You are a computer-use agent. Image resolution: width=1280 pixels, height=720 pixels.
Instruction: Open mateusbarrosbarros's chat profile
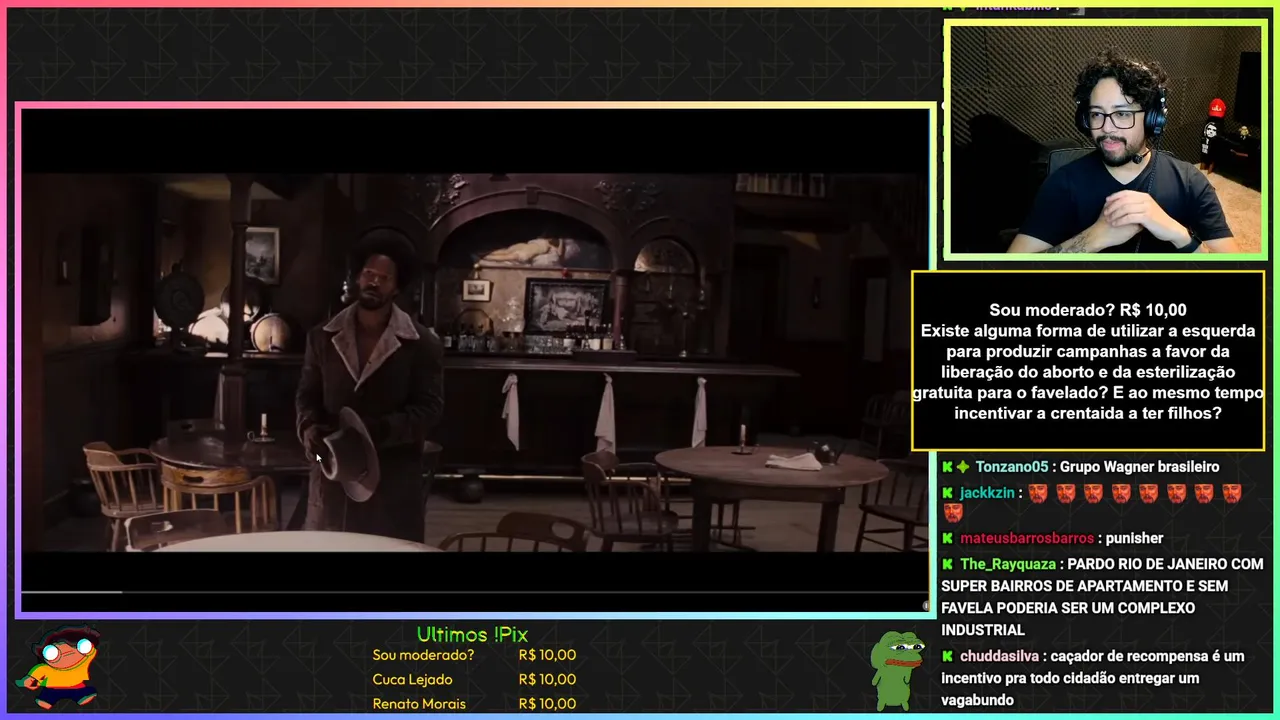[1027, 538]
